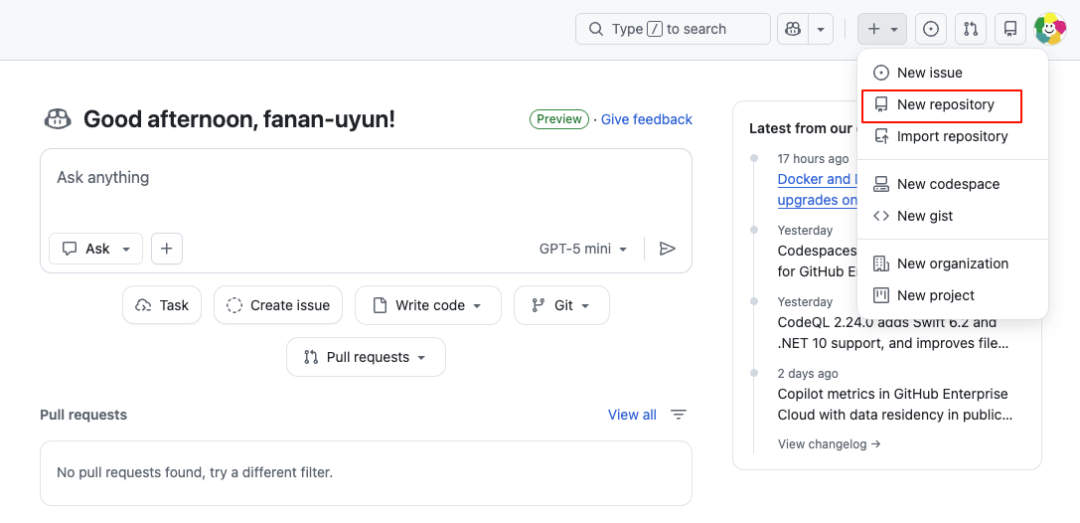The image size is (1080, 523).
Task: Focus the Ask anything text field
Action: point(365,188)
